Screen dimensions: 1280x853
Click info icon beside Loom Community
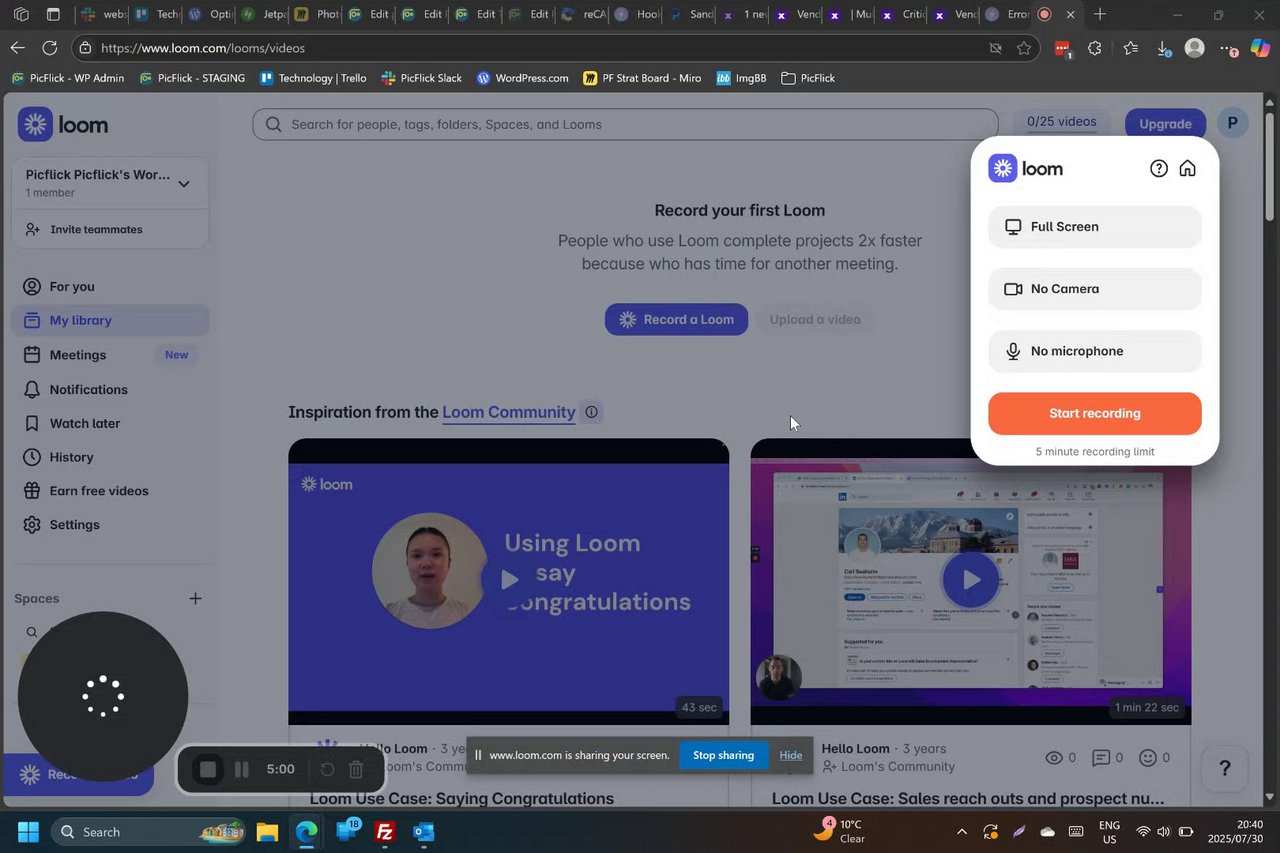point(592,412)
